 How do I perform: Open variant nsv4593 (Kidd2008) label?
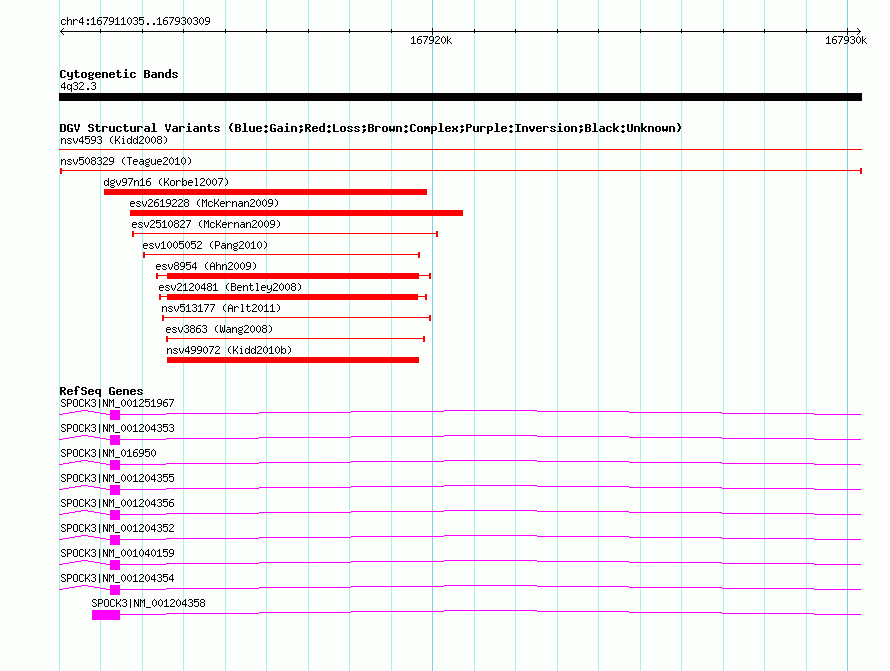pos(114,140)
